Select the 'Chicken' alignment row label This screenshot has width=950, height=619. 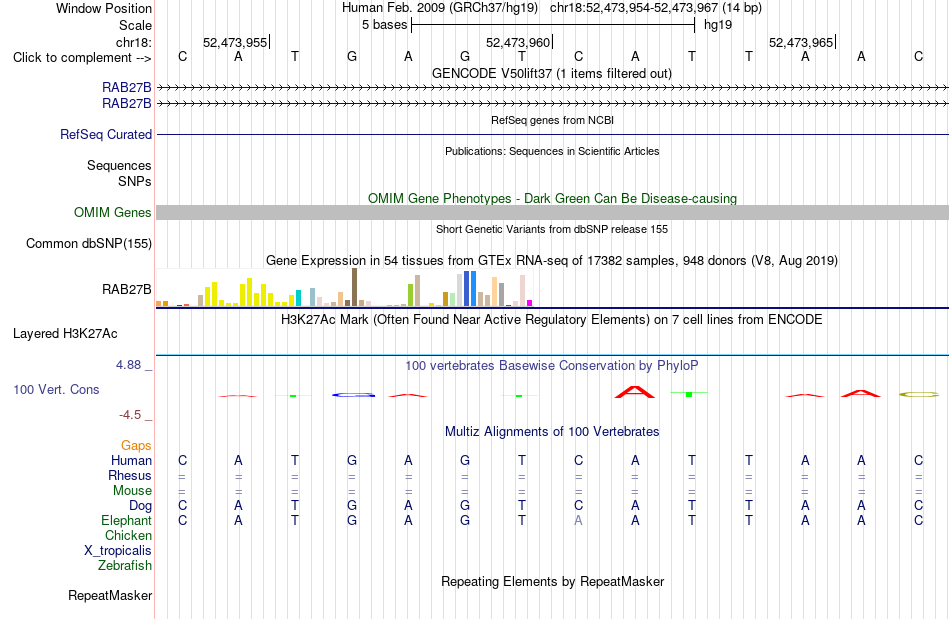click(128, 535)
